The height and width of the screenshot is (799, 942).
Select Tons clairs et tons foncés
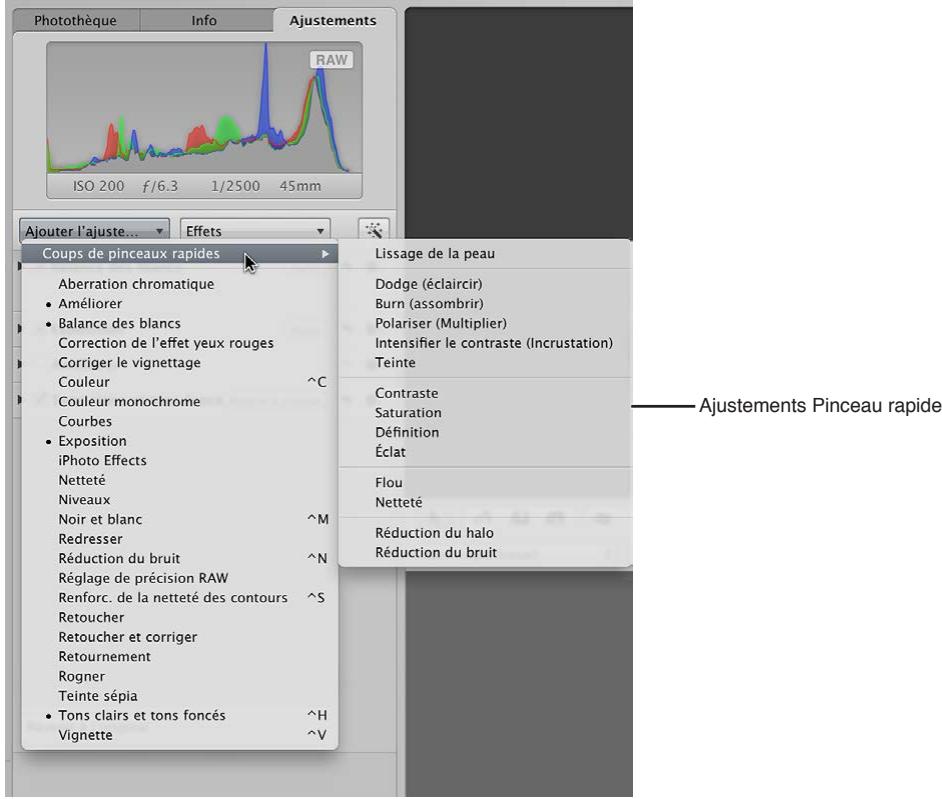coord(180,715)
